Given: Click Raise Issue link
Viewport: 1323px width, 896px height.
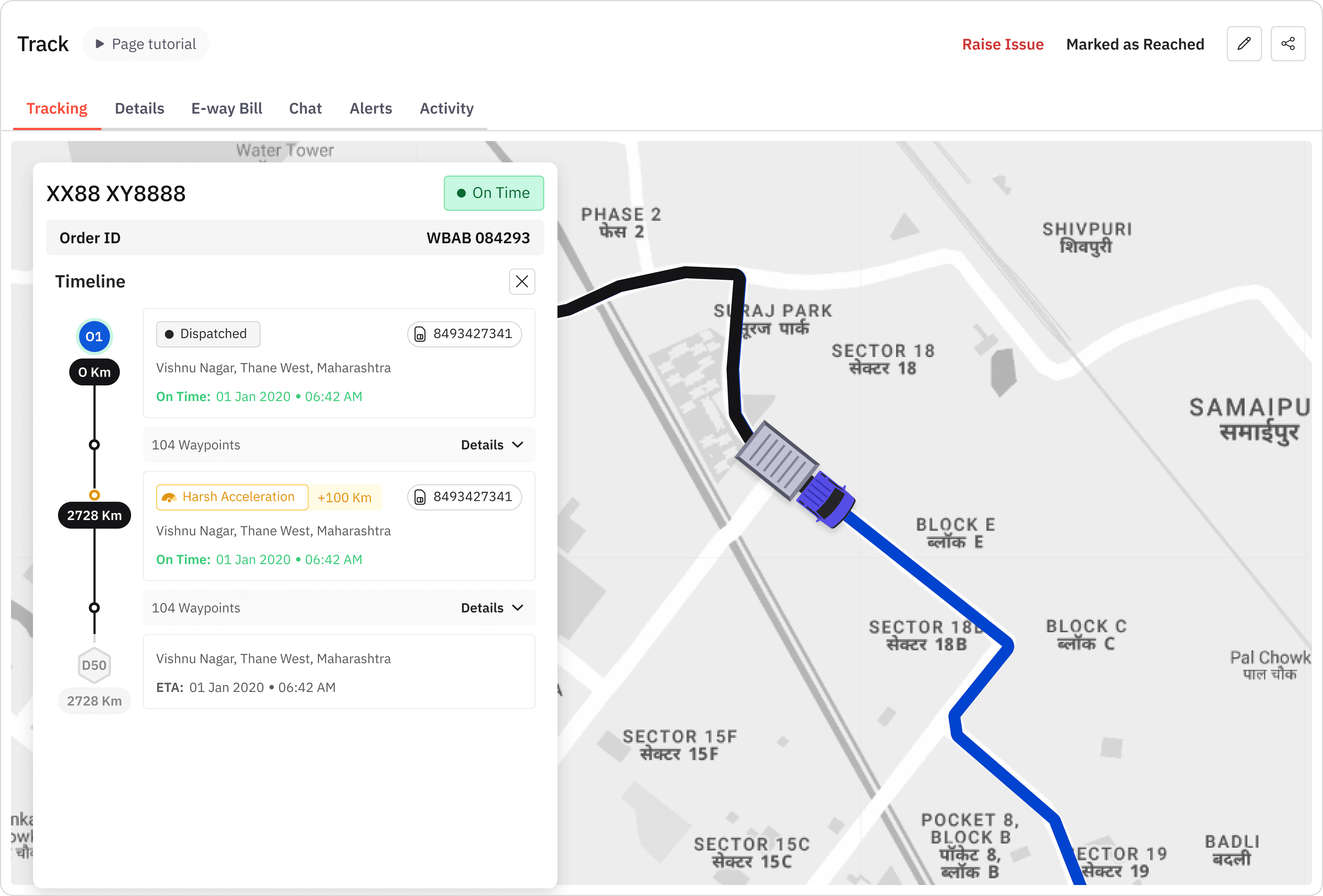Looking at the screenshot, I should click(x=1003, y=44).
